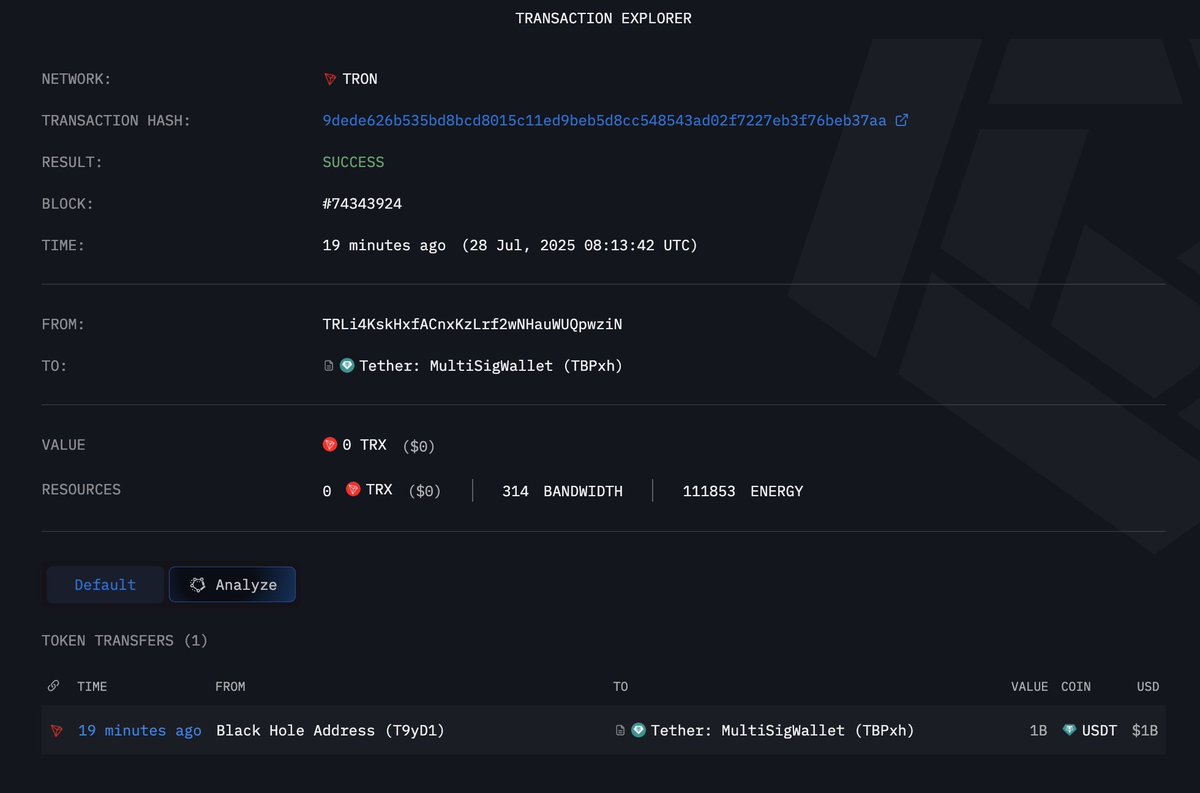Click the 19 minutes ago timestamp link
The image size is (1200, 793).
pyautogui.click(x=139, y=730)
